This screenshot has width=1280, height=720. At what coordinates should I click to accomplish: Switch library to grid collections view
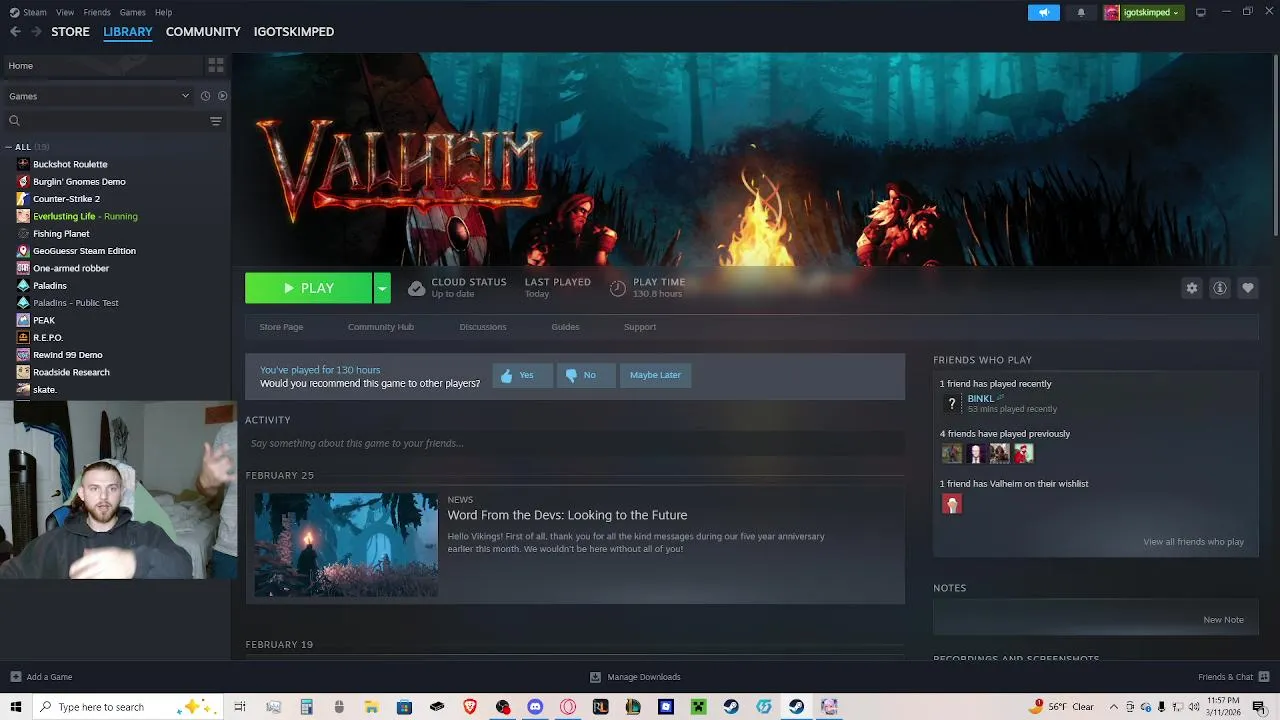pos(216,65)
